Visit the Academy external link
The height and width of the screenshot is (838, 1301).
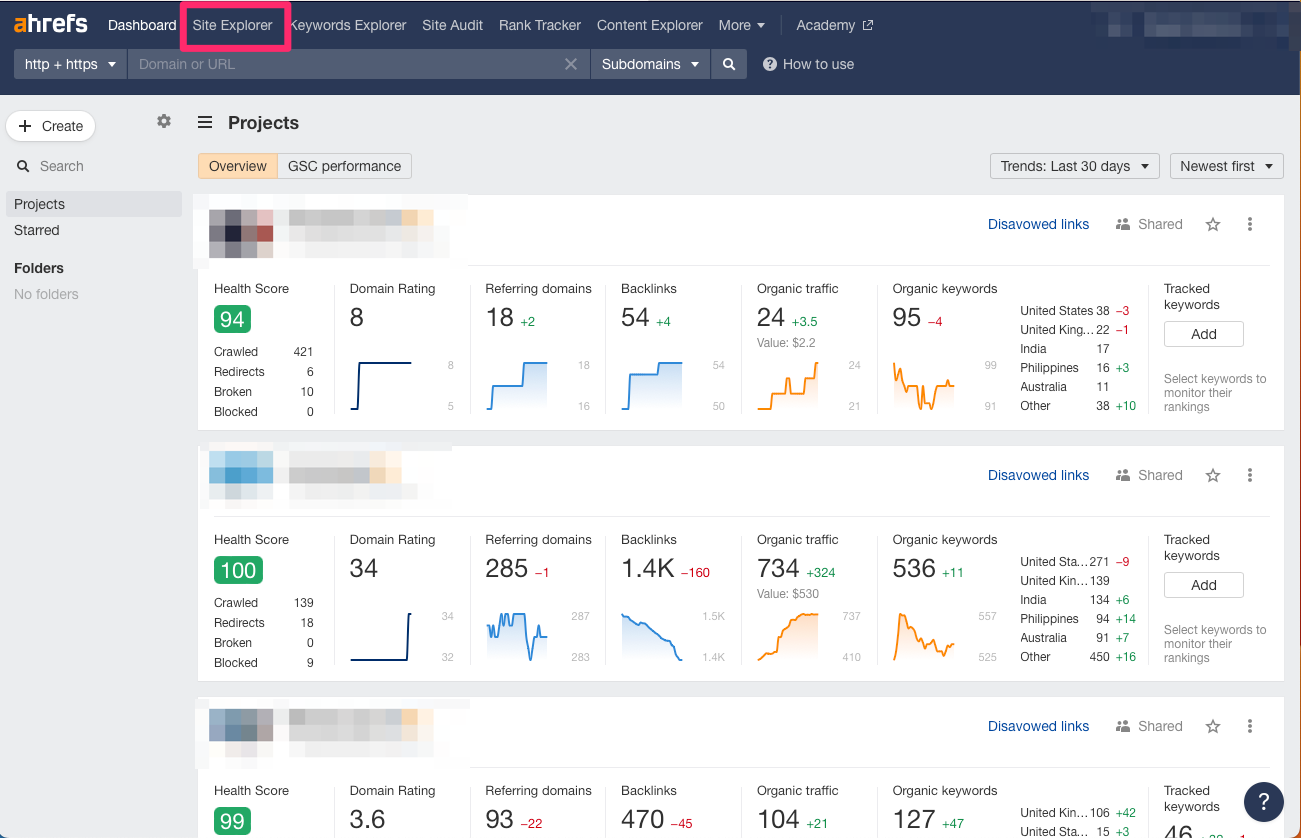834,25
